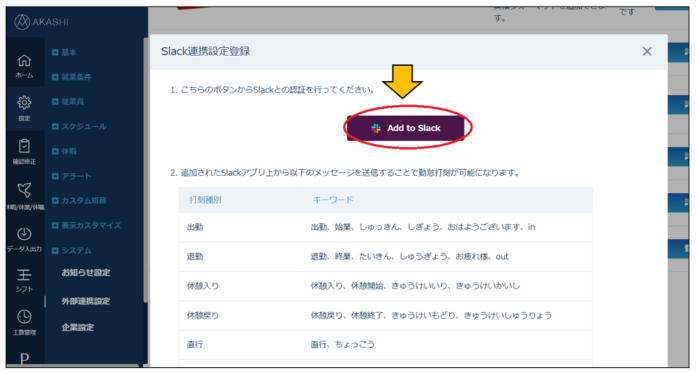Open the 確認修正 clipboard icon
This screenshot has height=373, width=696.
tap(24, 151)
